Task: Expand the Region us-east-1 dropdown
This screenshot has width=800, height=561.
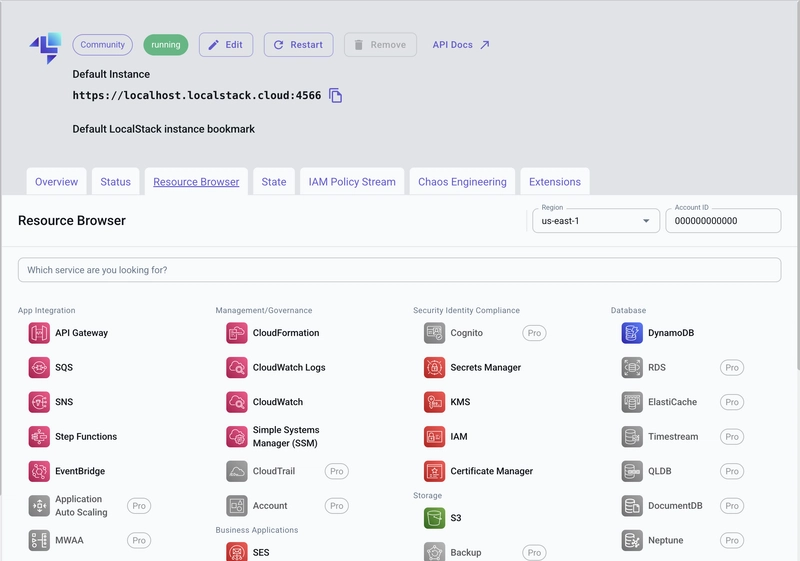Action: (596, 221)
